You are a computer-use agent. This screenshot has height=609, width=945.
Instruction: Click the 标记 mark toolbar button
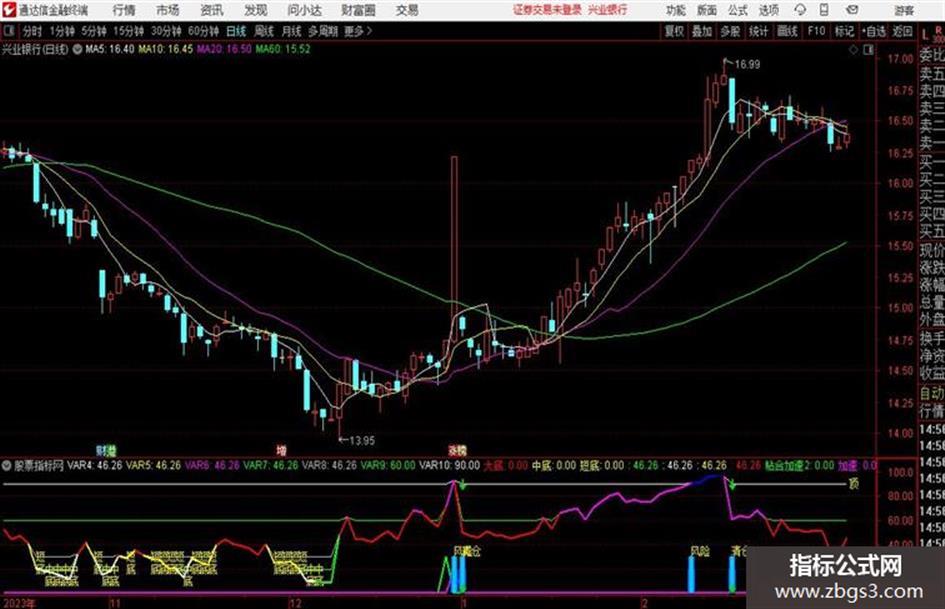pos(844,31)
